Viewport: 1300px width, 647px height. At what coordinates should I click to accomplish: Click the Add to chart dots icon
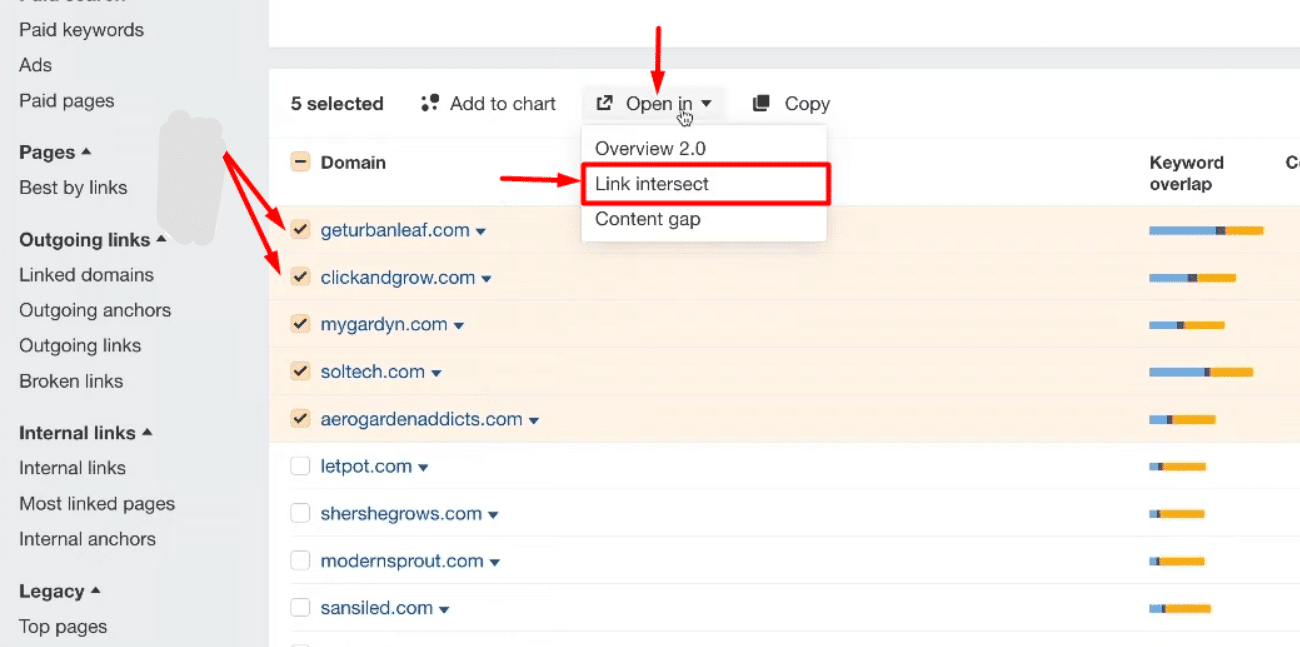[x=430, y=103]
